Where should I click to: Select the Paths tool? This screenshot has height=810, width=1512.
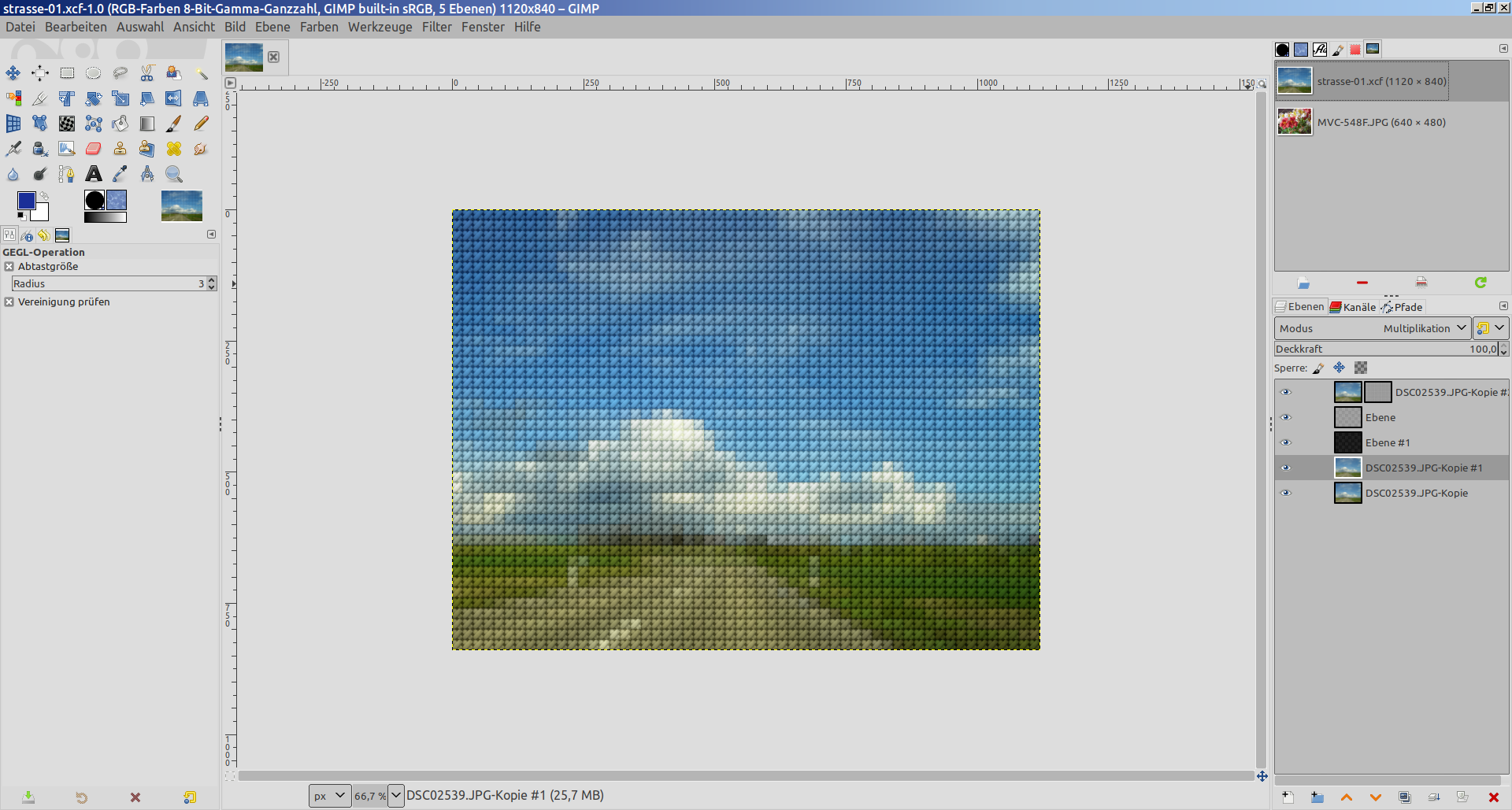tap(67, 174)
